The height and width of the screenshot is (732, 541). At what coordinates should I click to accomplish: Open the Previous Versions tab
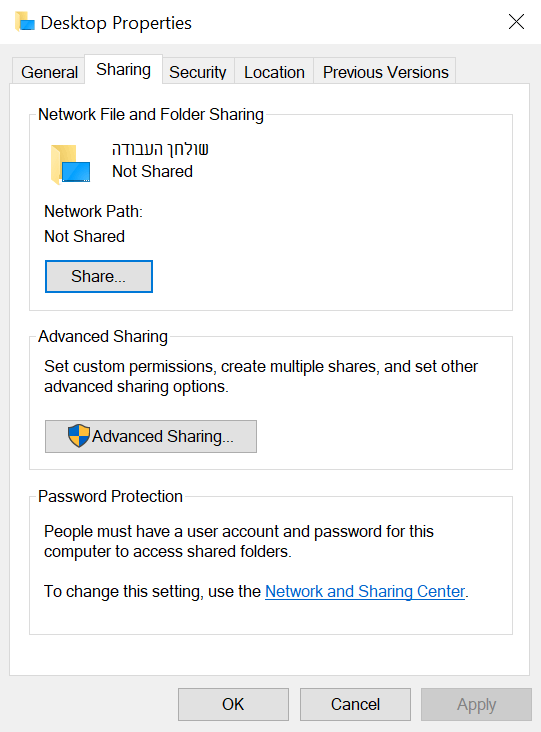point(385,72)
